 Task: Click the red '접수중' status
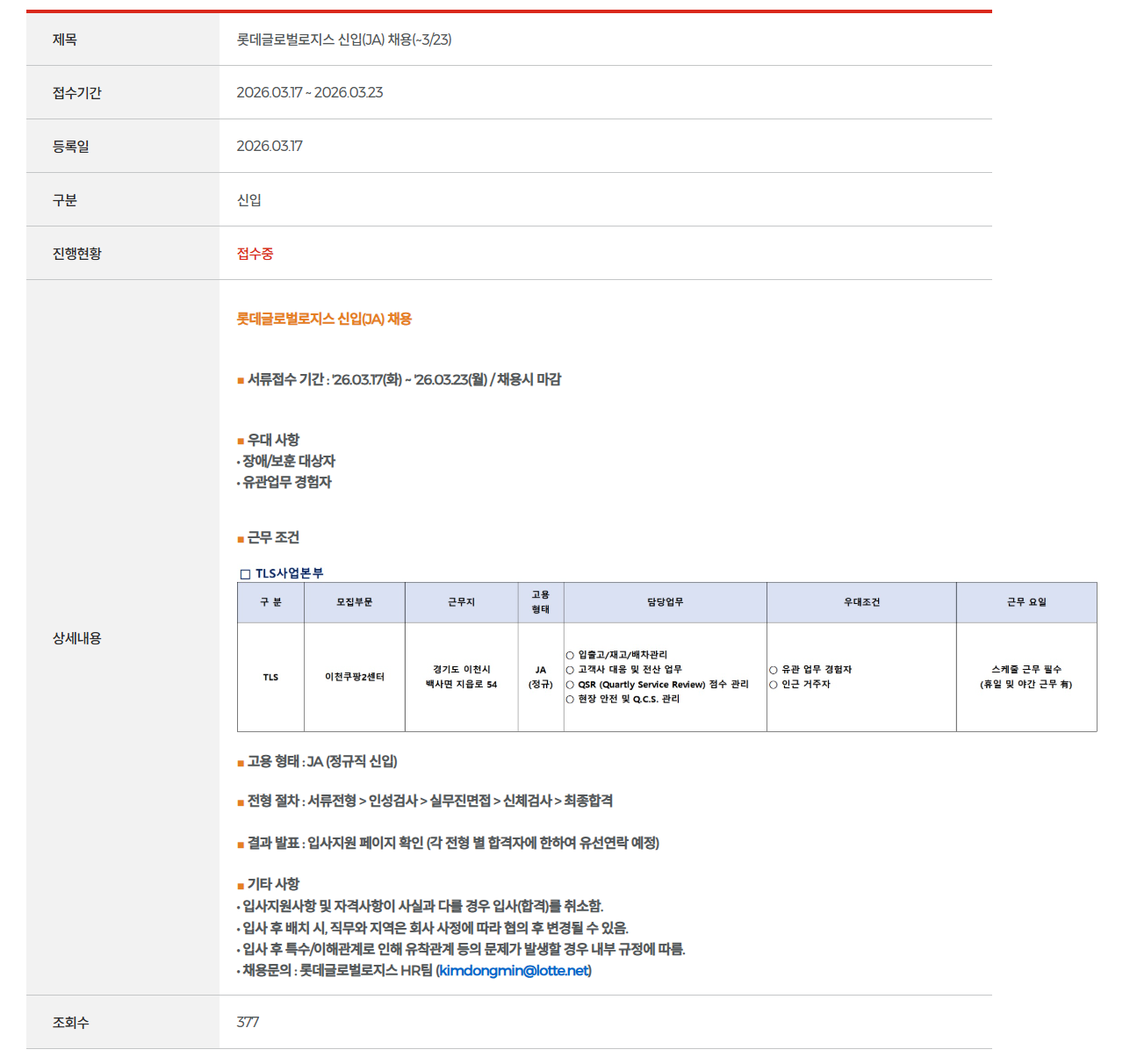point(256,254)
